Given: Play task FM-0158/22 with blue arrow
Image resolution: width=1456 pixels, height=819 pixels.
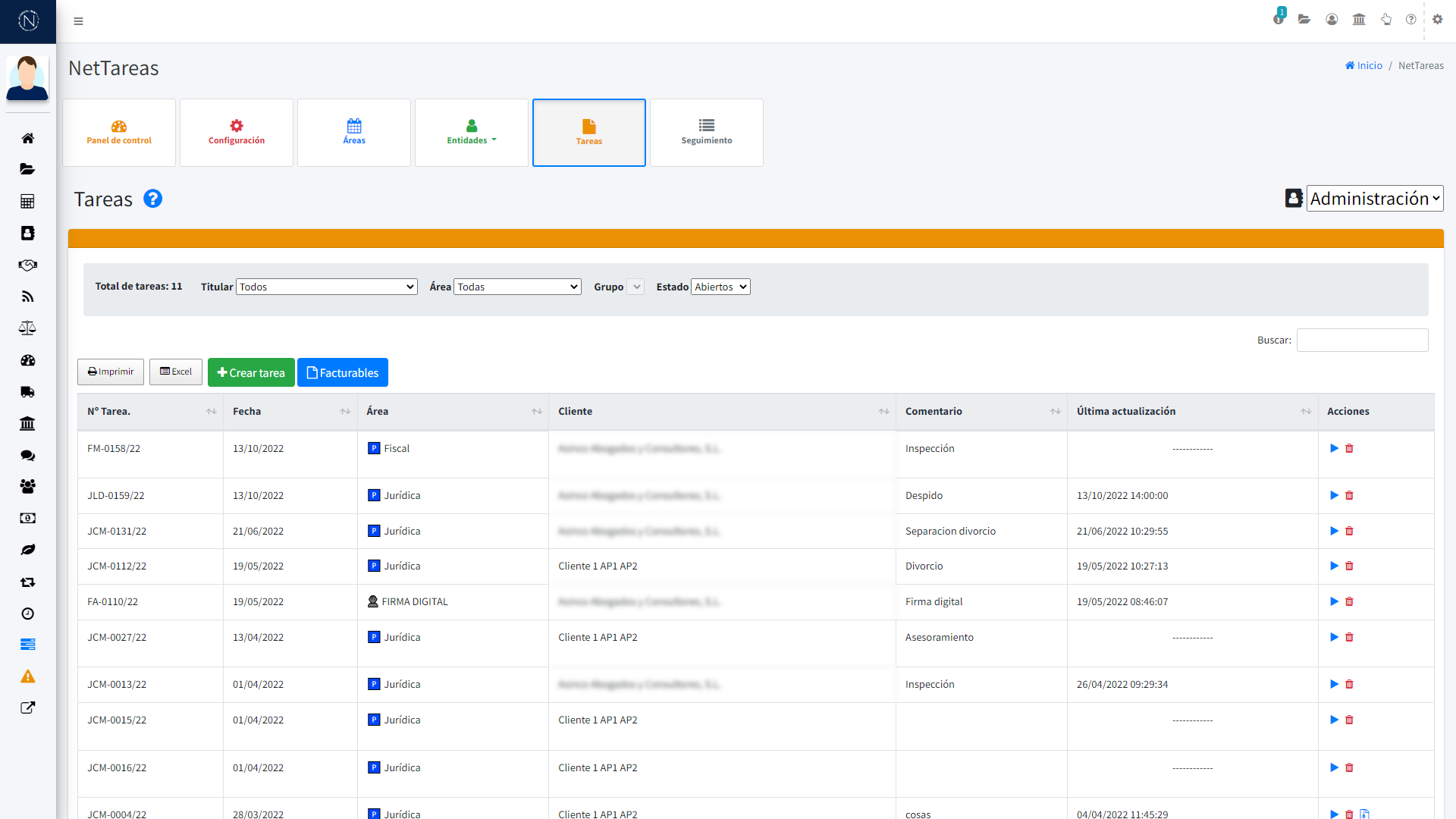Looking at the screenshot, I should pyautogui.click(x=1334, y=448).
